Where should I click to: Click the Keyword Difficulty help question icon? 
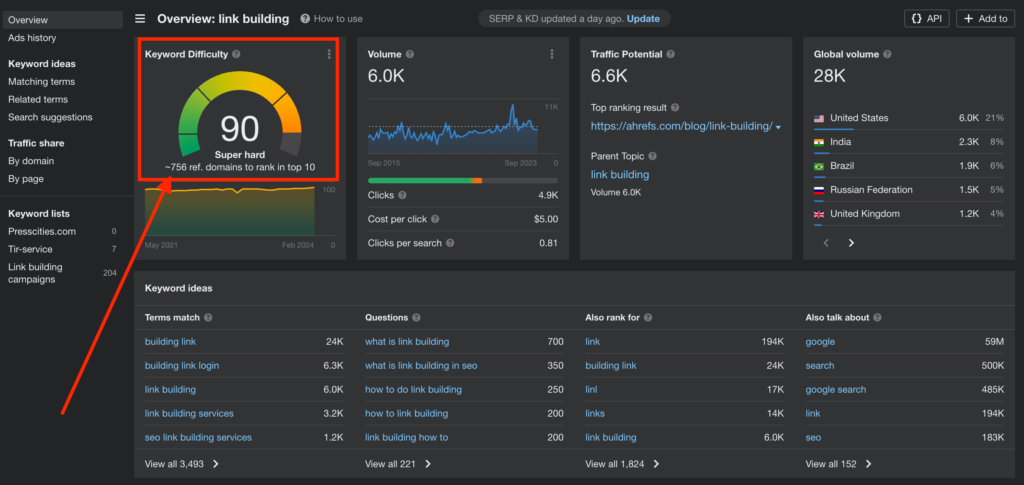click(x=236, y=54)
